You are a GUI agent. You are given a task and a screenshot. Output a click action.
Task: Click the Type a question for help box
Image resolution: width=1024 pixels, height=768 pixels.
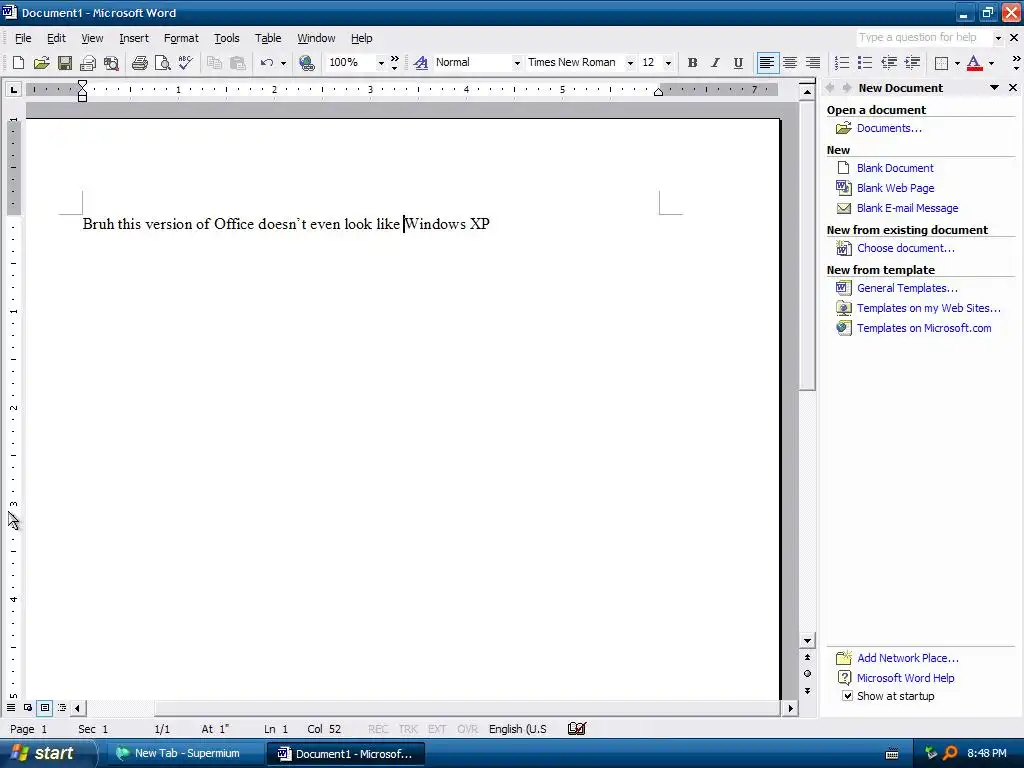923,37
